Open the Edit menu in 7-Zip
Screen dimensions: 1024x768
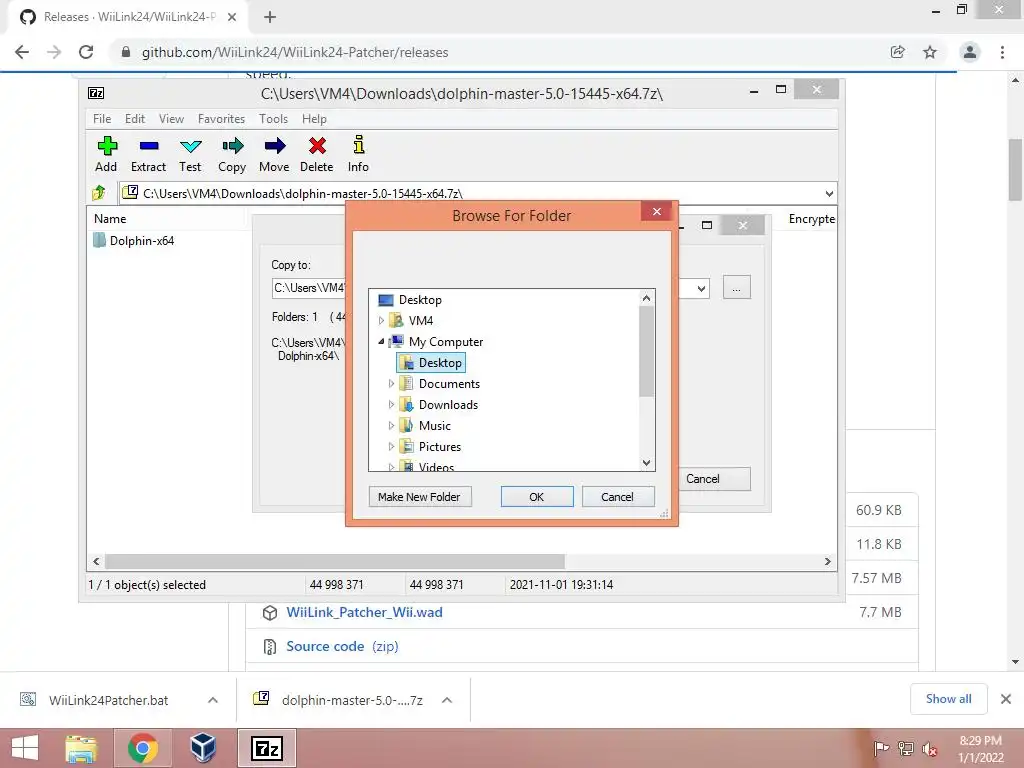coord(135,119)
